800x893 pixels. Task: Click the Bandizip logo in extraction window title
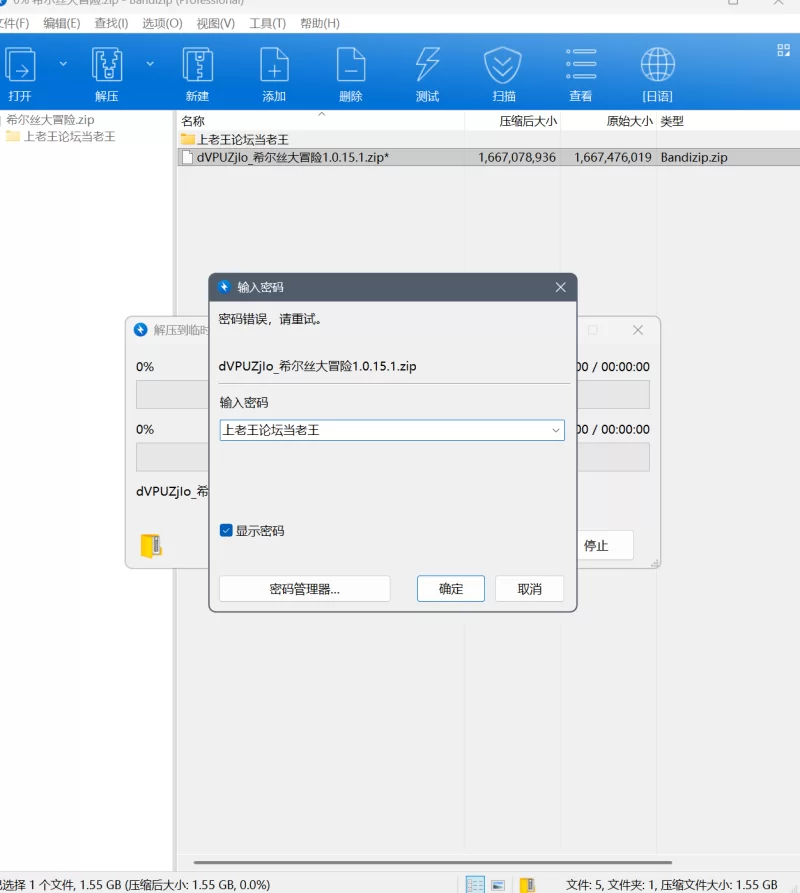coord(141,330)
